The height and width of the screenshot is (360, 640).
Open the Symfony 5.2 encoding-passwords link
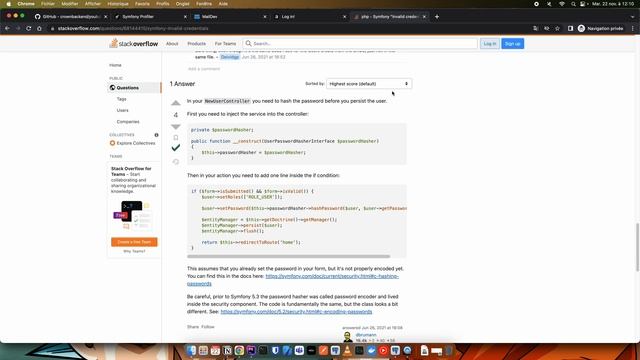pyautogui.click(x=296, y=312)
